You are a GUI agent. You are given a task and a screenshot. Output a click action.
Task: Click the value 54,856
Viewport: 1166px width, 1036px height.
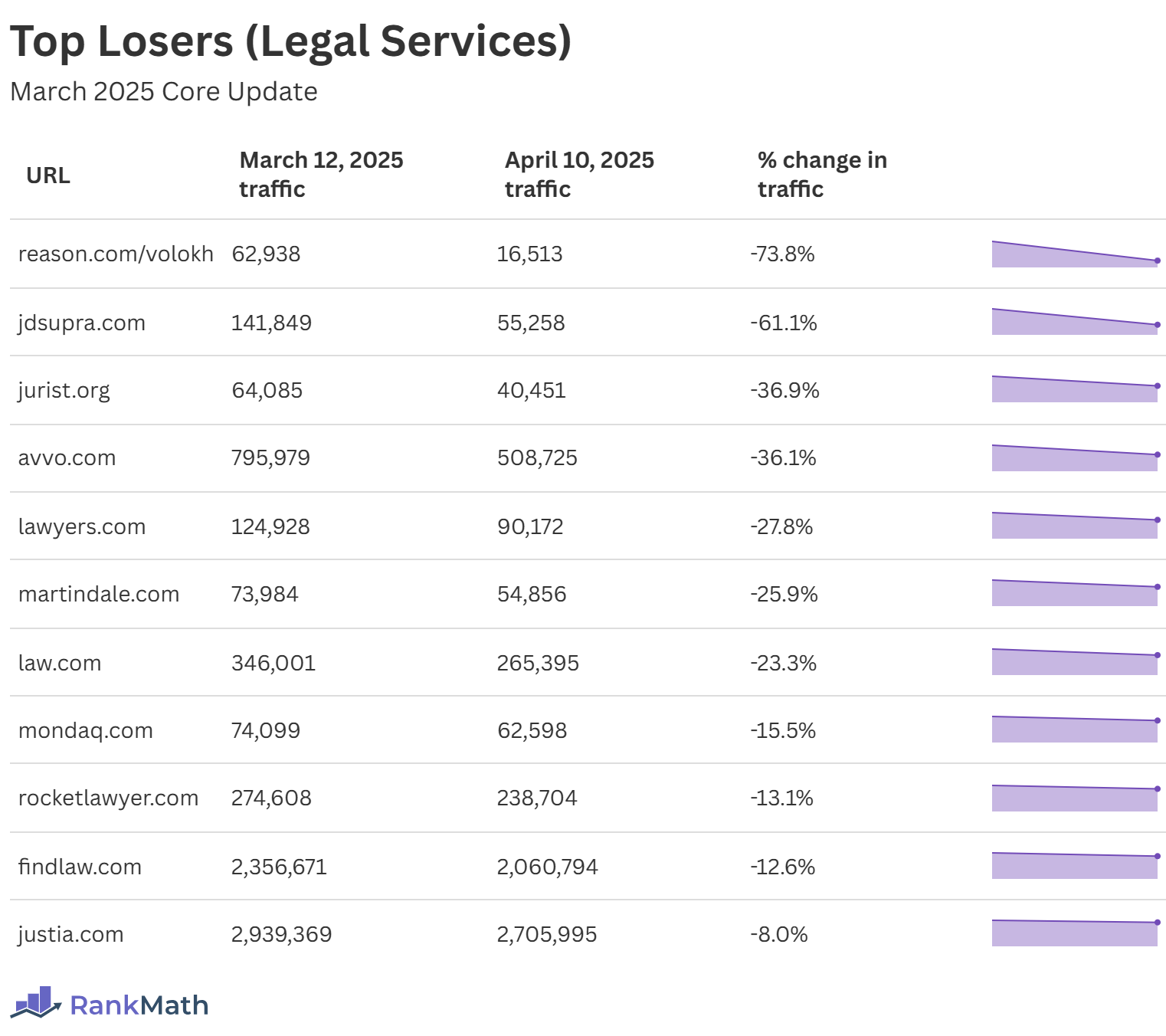[532, 594]
